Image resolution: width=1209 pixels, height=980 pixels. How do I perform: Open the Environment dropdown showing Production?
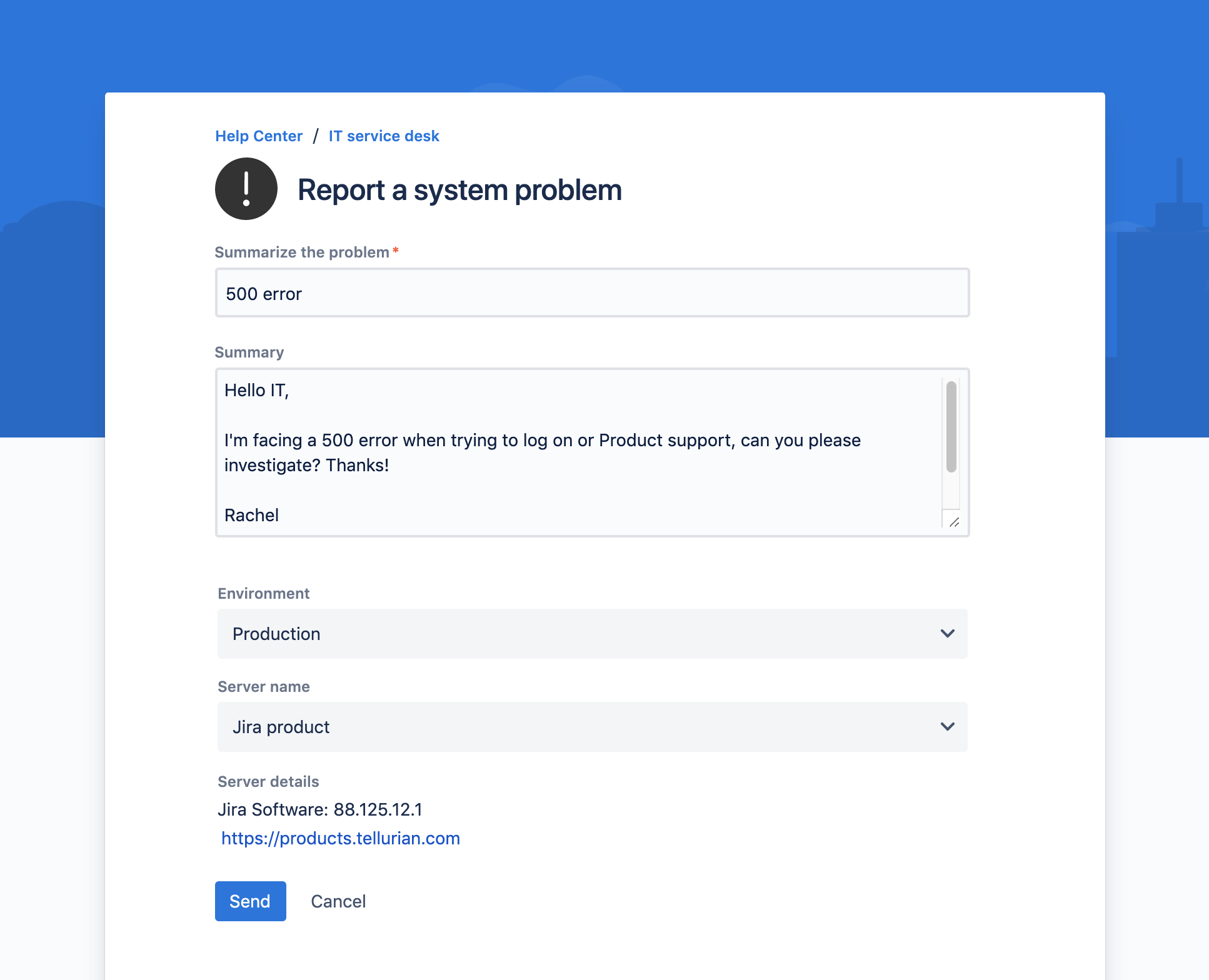point(593,634)
